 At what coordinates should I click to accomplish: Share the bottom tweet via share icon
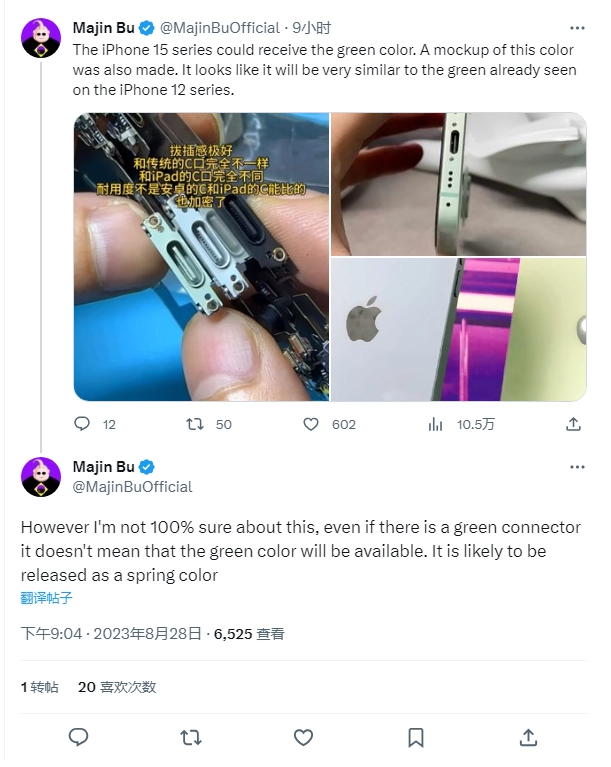[528, 737]
